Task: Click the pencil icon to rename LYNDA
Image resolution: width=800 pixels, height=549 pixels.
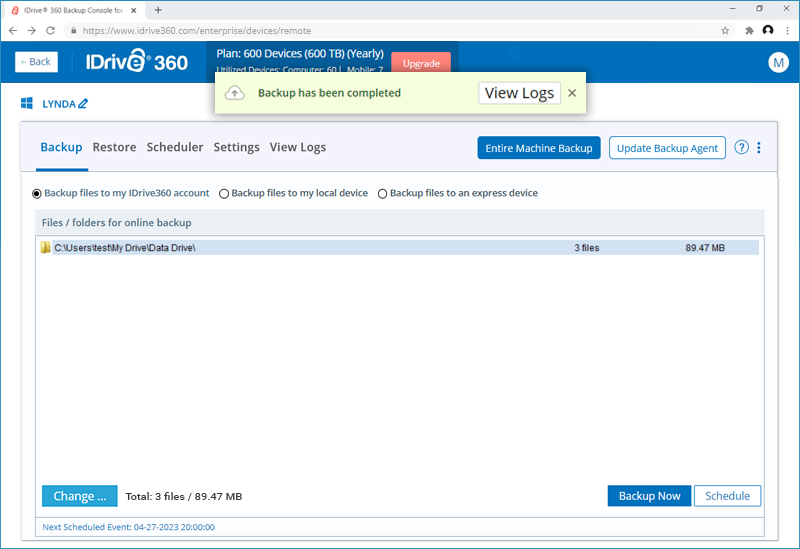Action: tap(83, 104)
